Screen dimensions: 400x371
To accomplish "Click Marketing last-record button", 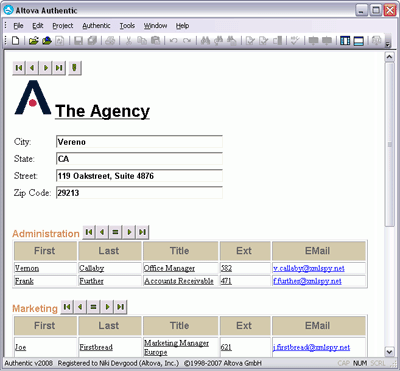I will (x=120, y=307).
